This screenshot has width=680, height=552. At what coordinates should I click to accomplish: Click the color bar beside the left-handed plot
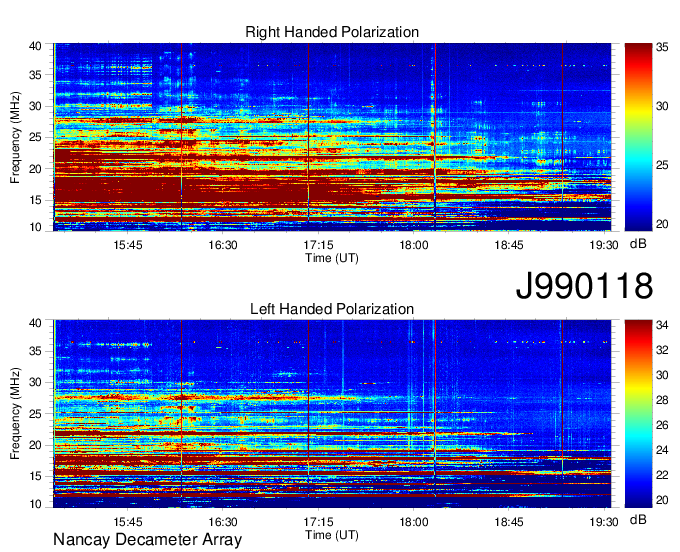pos(638,414)
